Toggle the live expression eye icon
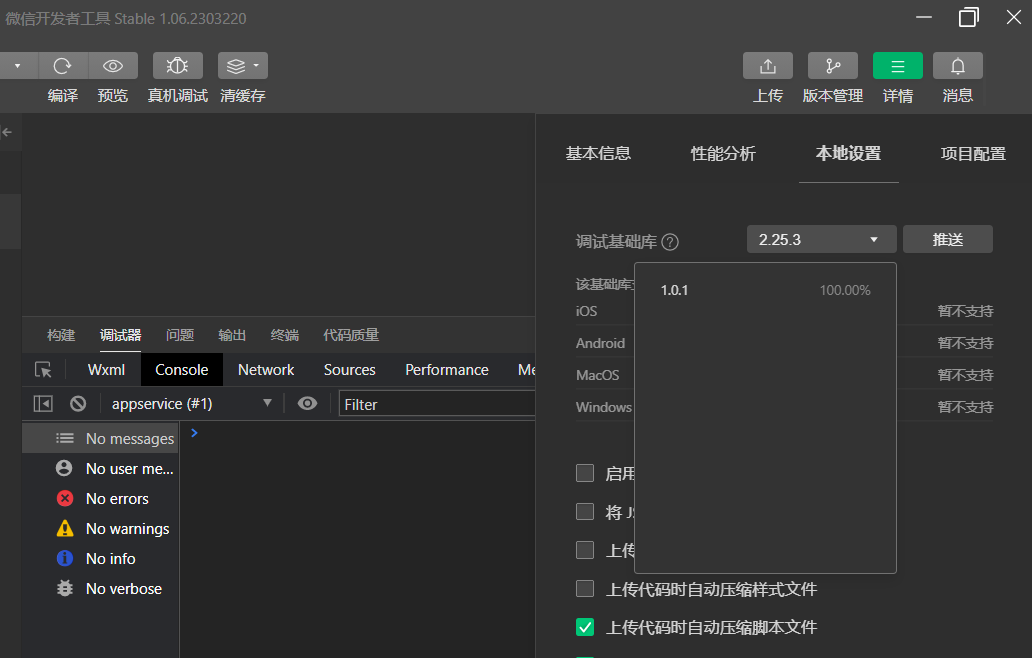This screenshot has width=1032, height=658. coord(307,403)
